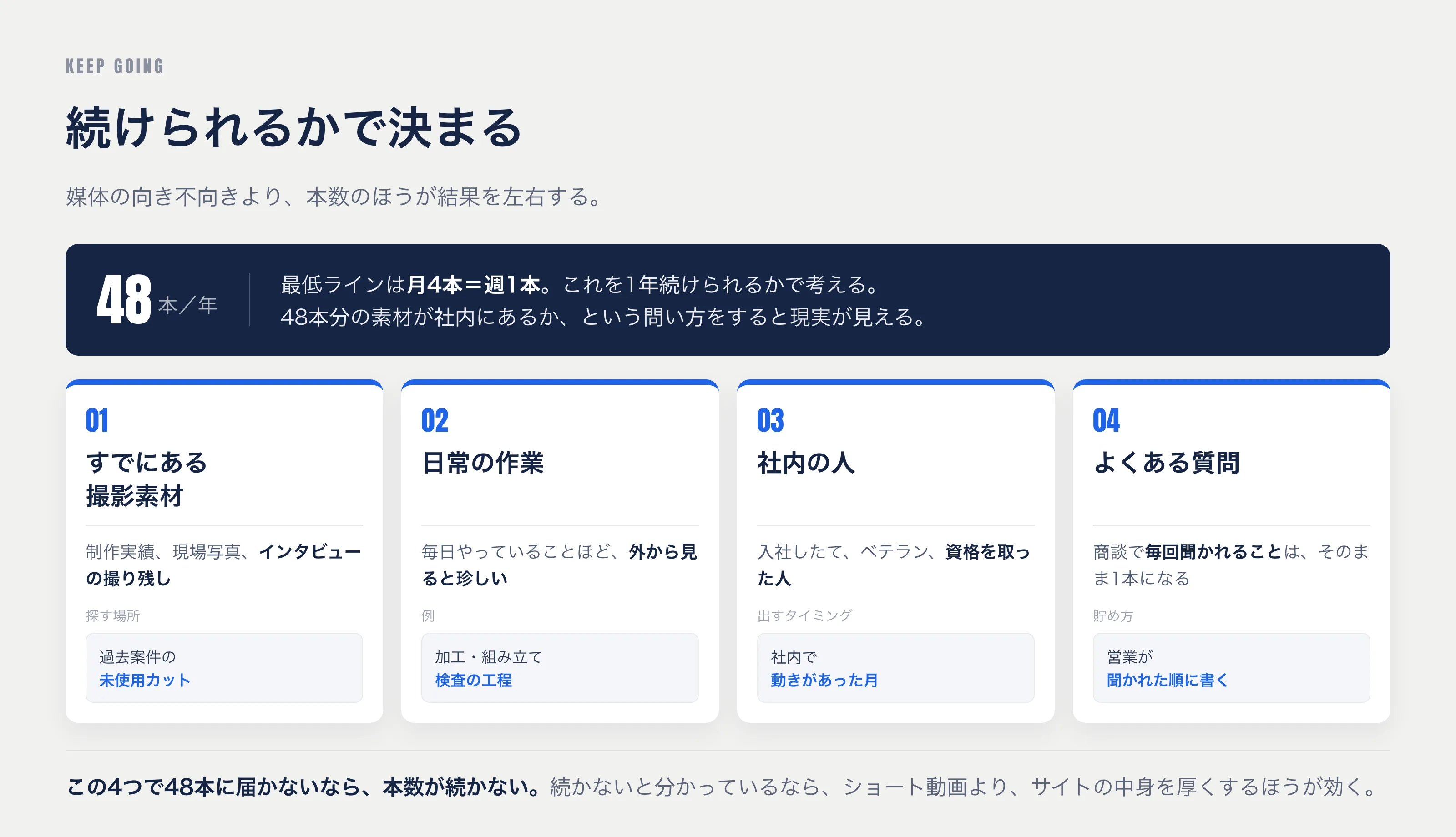Click card number '01'
Viewport: 1456px width, 837px height.
96,420
